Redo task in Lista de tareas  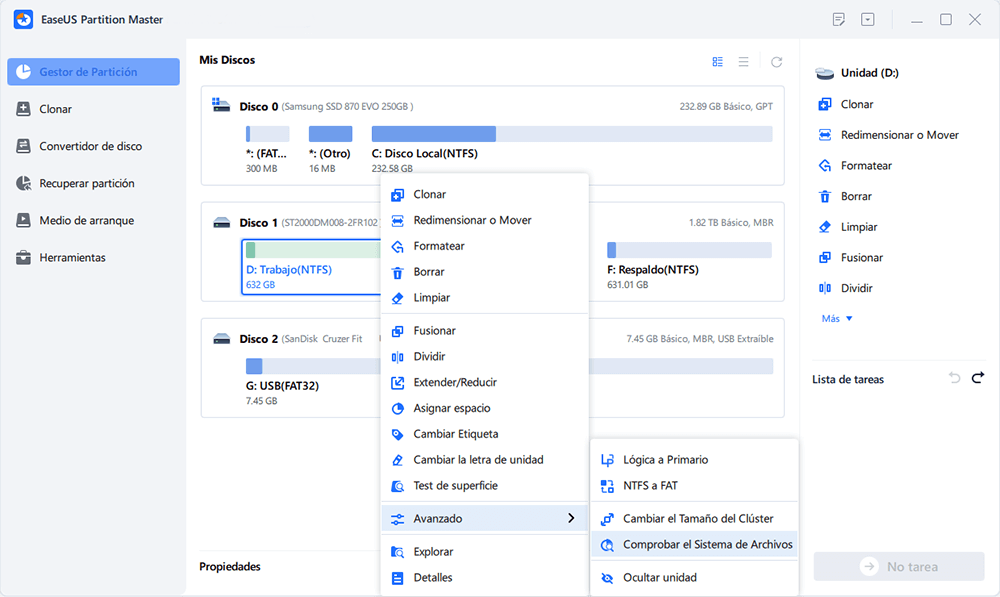point(978,378)
